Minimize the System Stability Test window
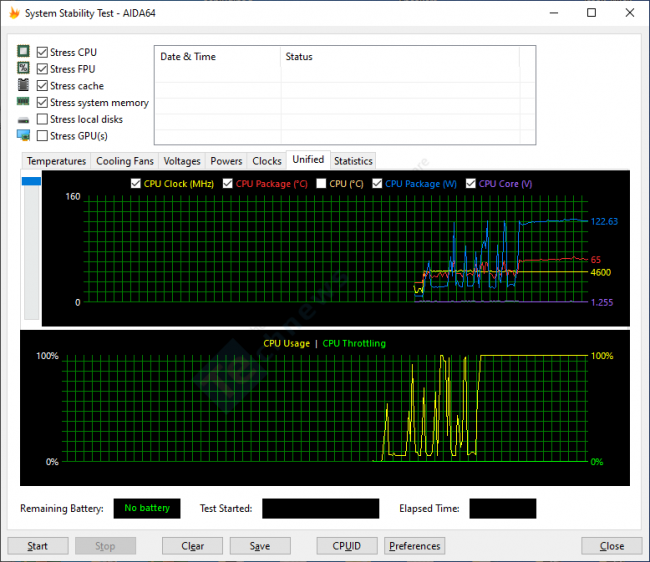The image size is (650, 562). click(554, 13)
